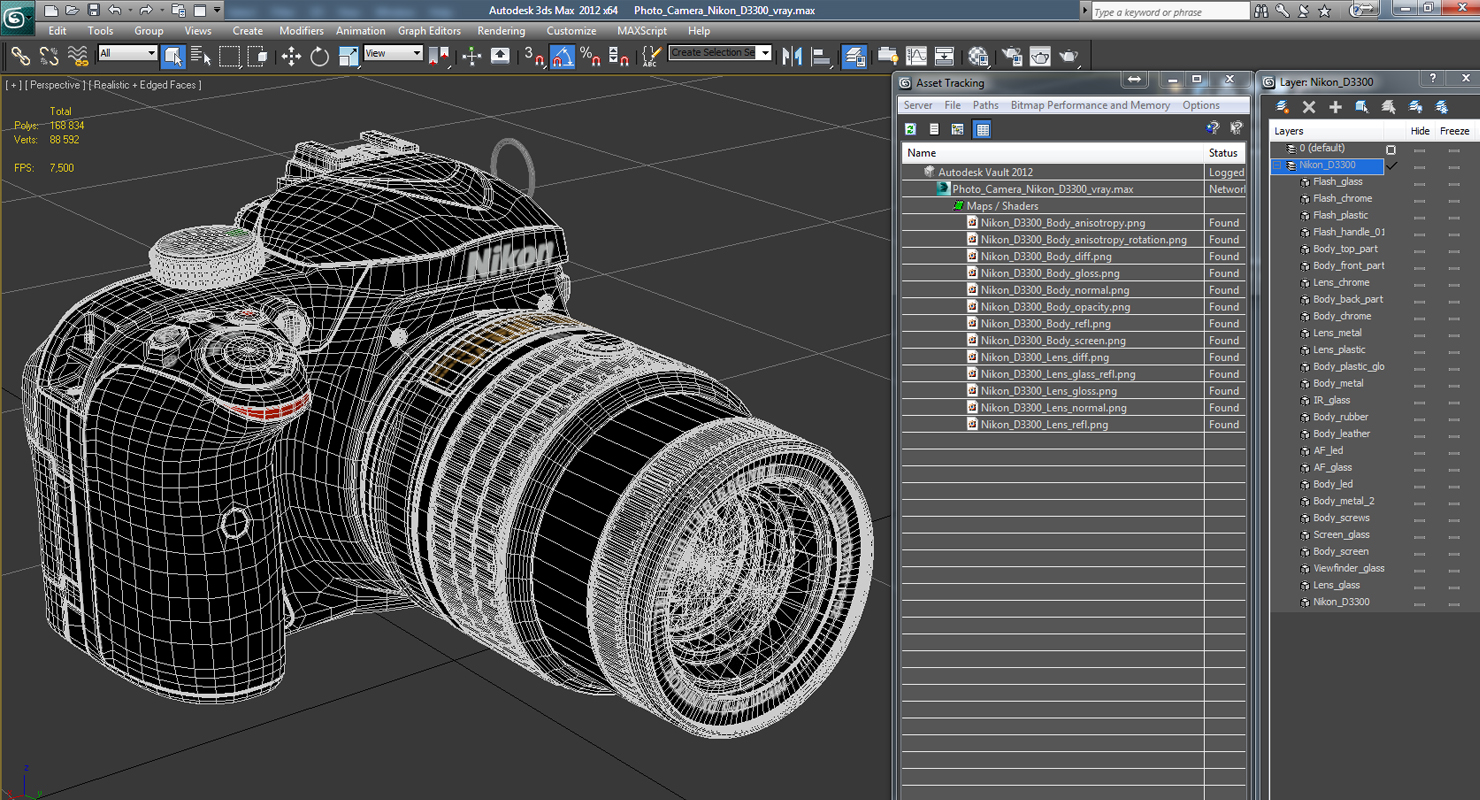The image size is (1480, 800).
Task: Click Bind to Space Warp tool
Action: coord(77,56)
